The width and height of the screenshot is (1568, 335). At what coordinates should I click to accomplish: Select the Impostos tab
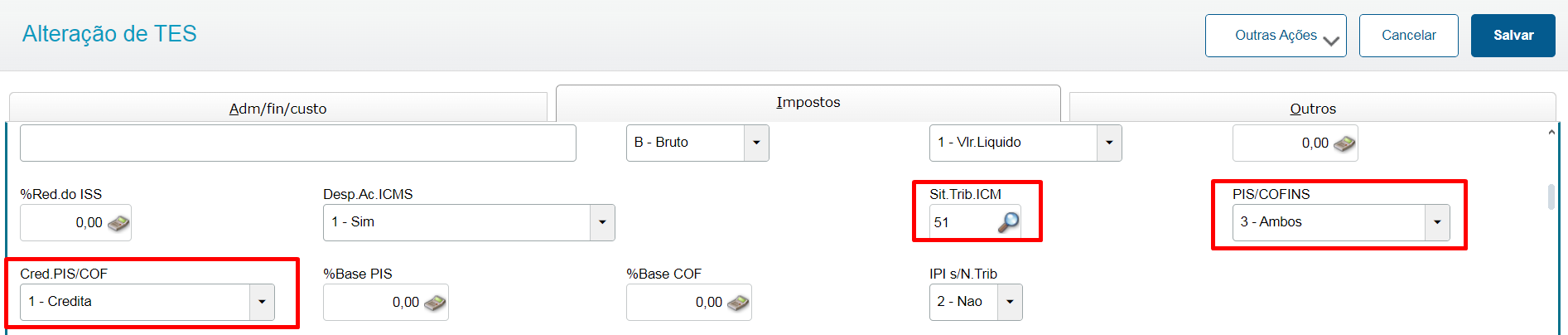808,103
